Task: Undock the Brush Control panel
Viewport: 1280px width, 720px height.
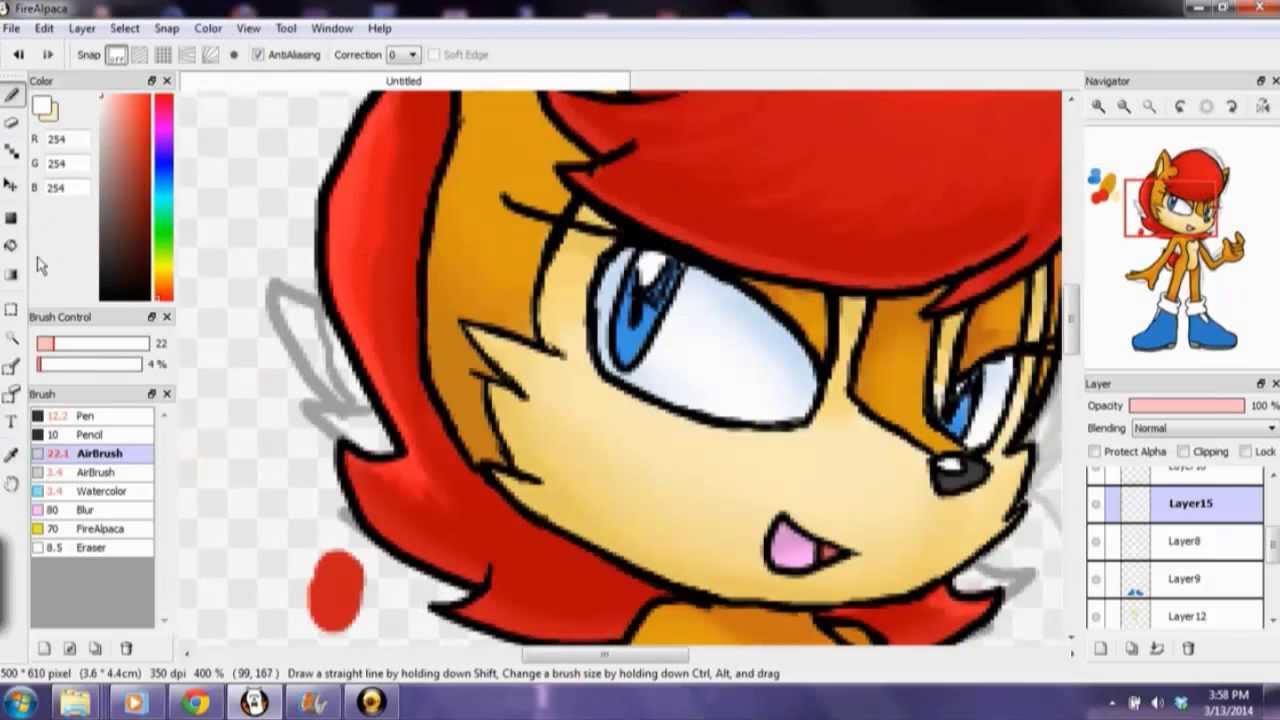Action: click(152, 317)
